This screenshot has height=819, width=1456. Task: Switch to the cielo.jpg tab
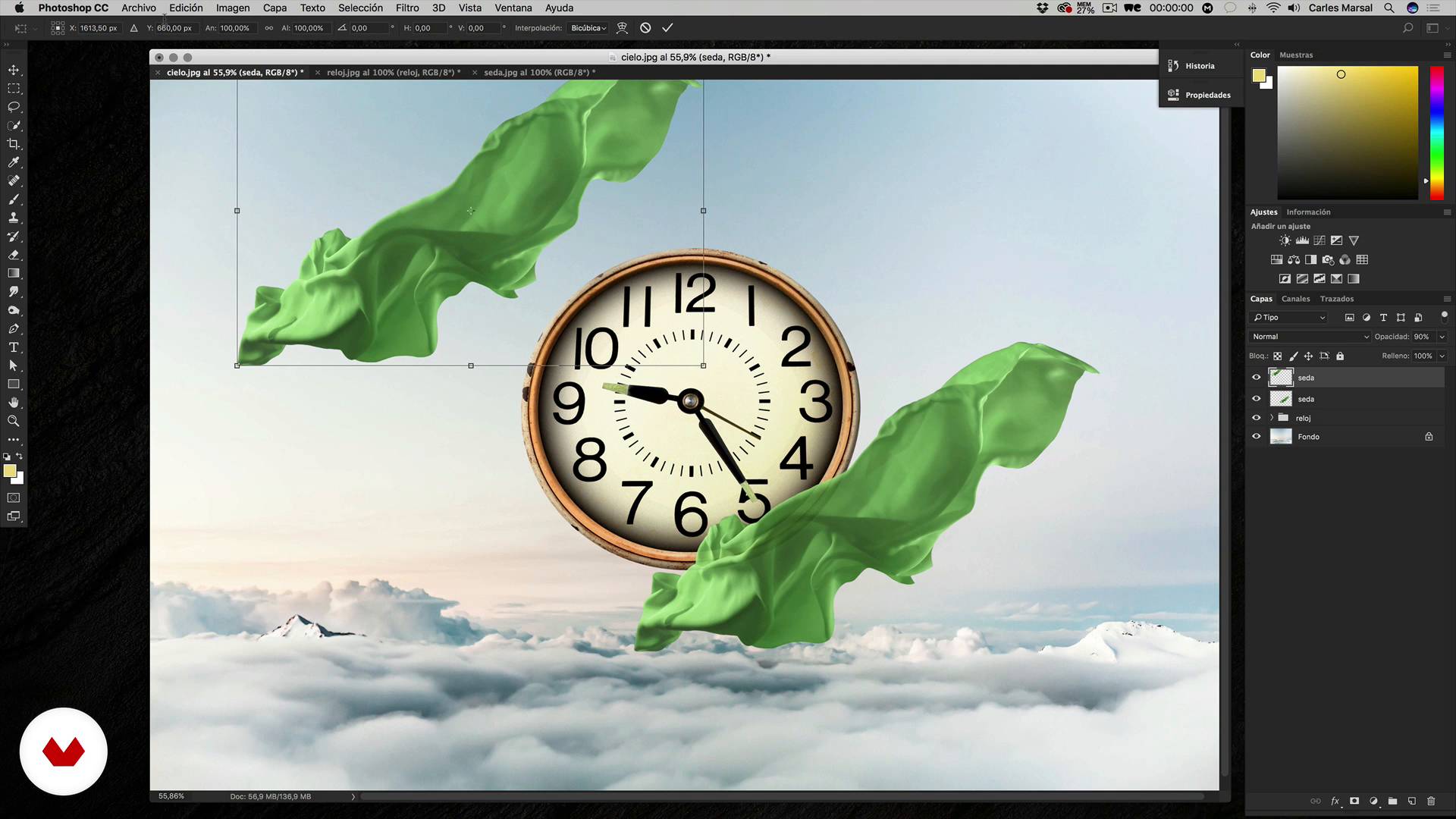click(x=236, y=72)
